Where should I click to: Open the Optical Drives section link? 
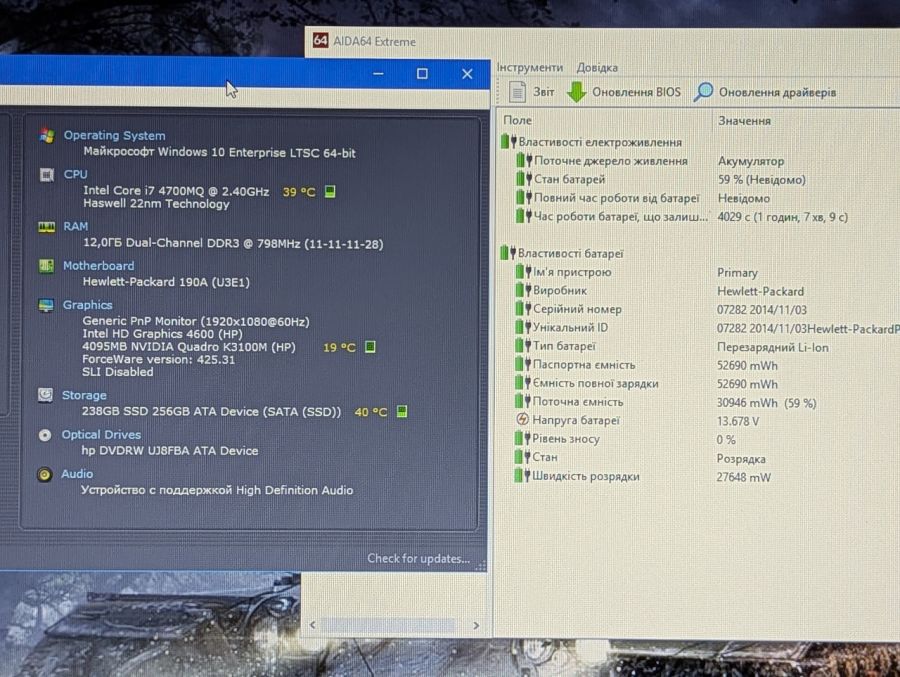point(101,435)
